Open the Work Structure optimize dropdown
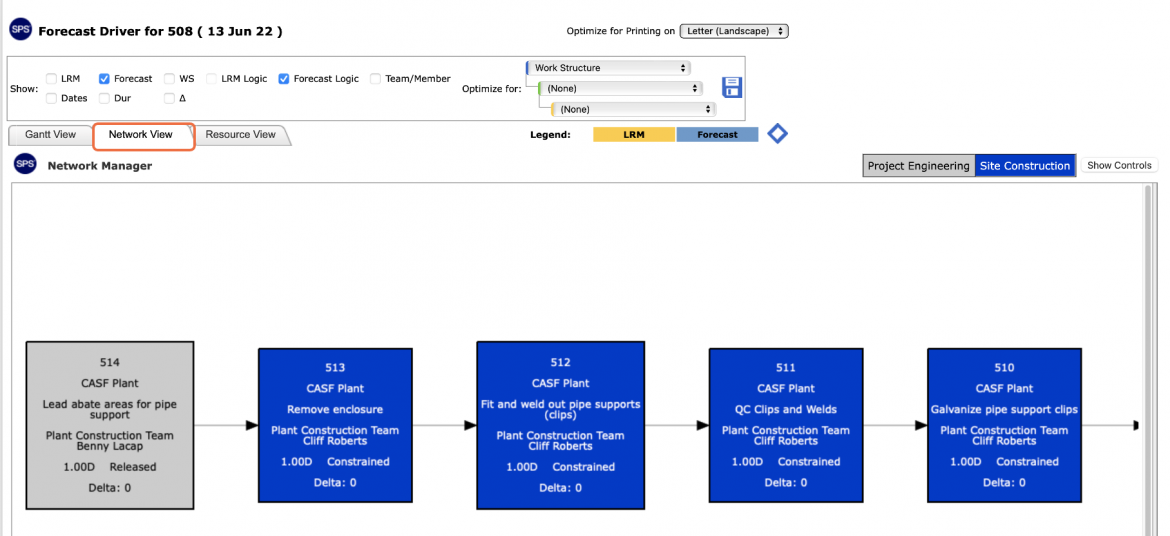Viewport: 1170px width, 536px height. (x=608, y=68)
